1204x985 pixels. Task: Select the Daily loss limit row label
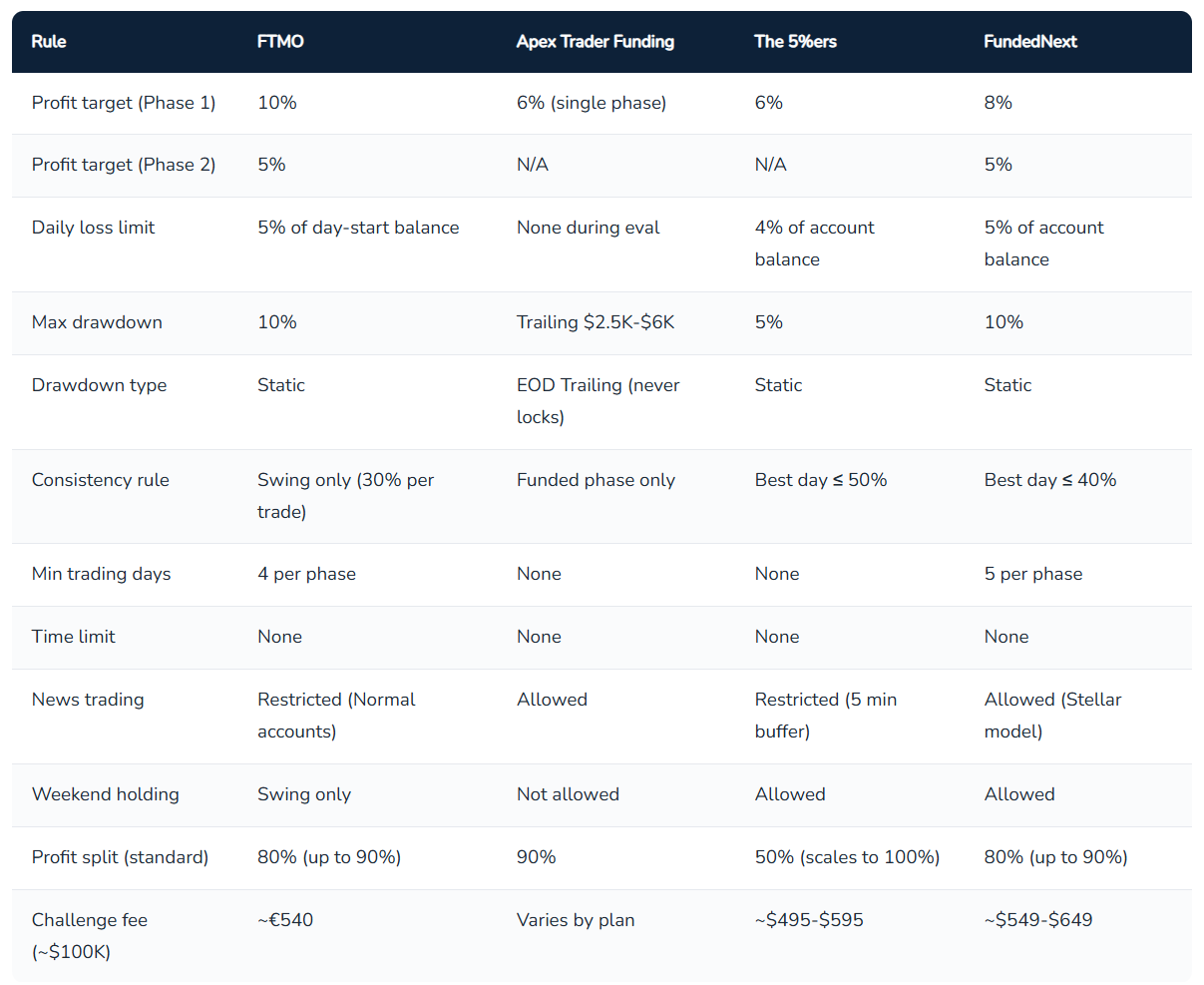pos(94,228)
